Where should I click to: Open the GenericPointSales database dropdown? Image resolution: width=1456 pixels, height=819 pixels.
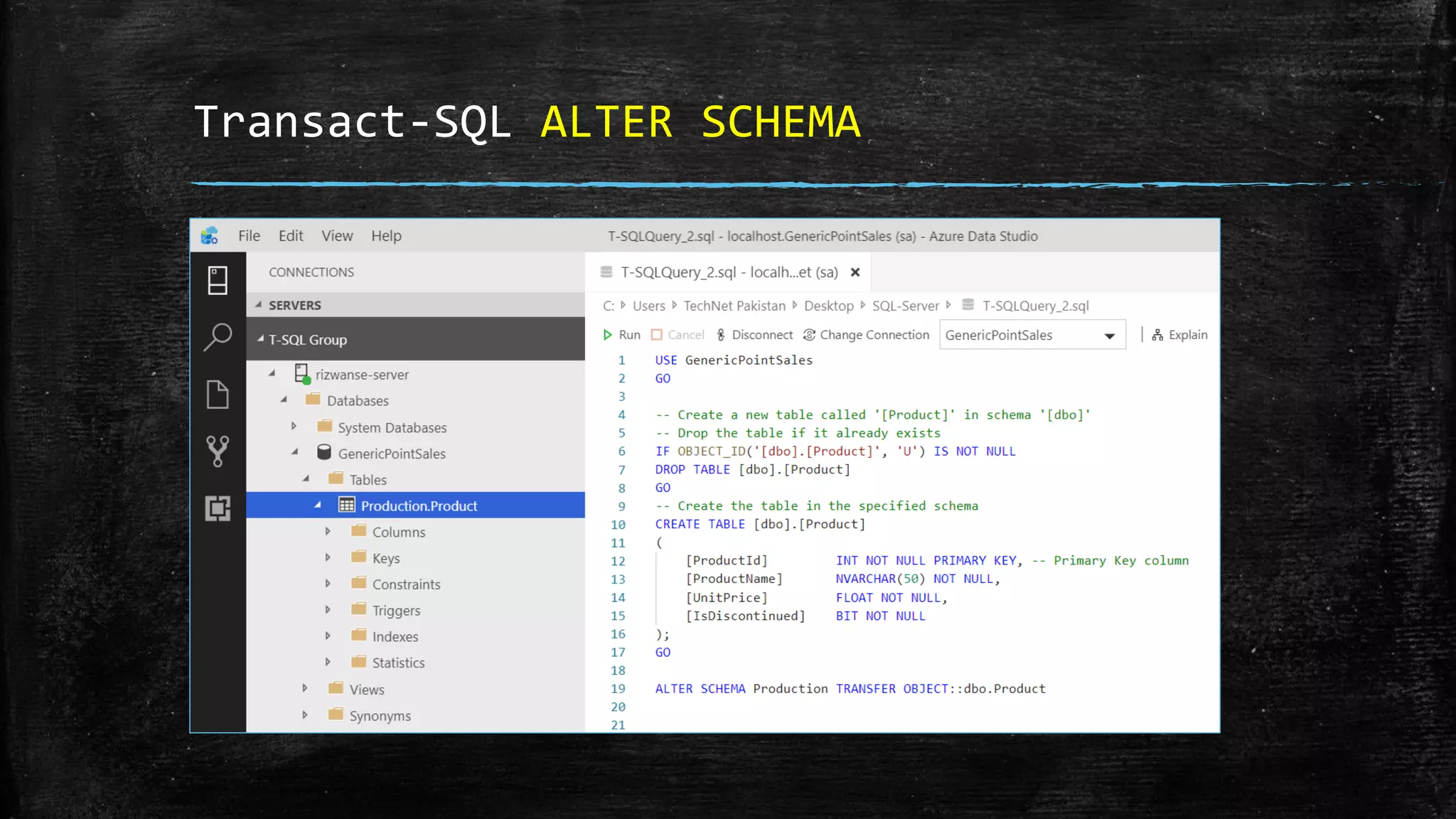(x=1032, y=335)
